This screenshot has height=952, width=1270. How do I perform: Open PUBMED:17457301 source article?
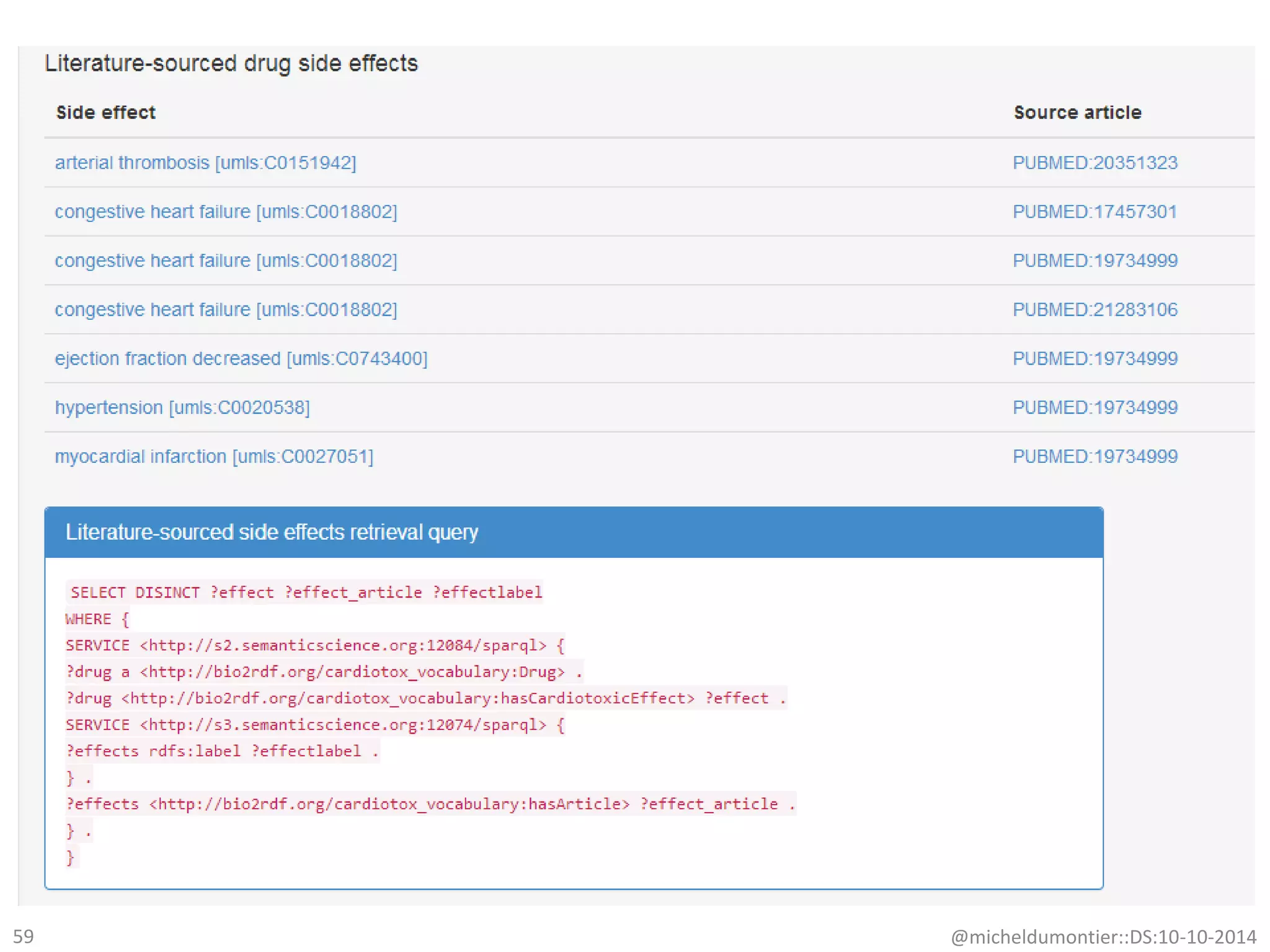pyautogui.click(x=1095, y=212)
